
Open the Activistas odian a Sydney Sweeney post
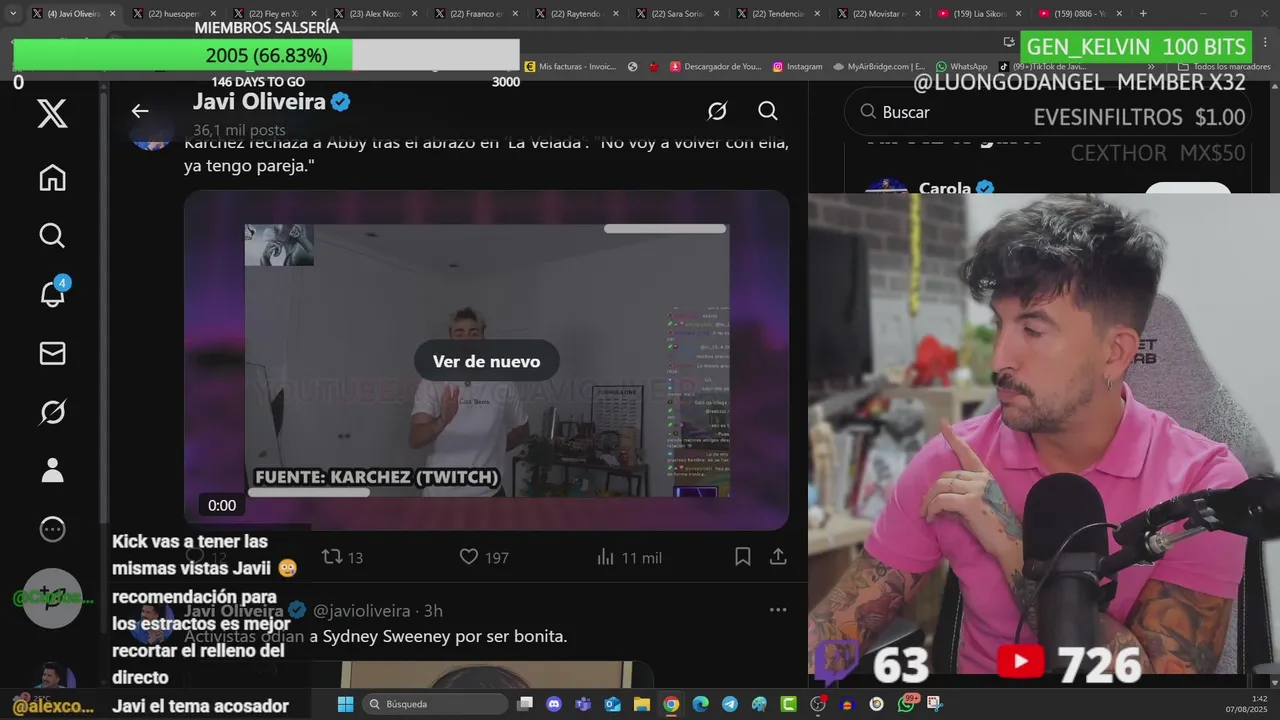coord(375,636)
